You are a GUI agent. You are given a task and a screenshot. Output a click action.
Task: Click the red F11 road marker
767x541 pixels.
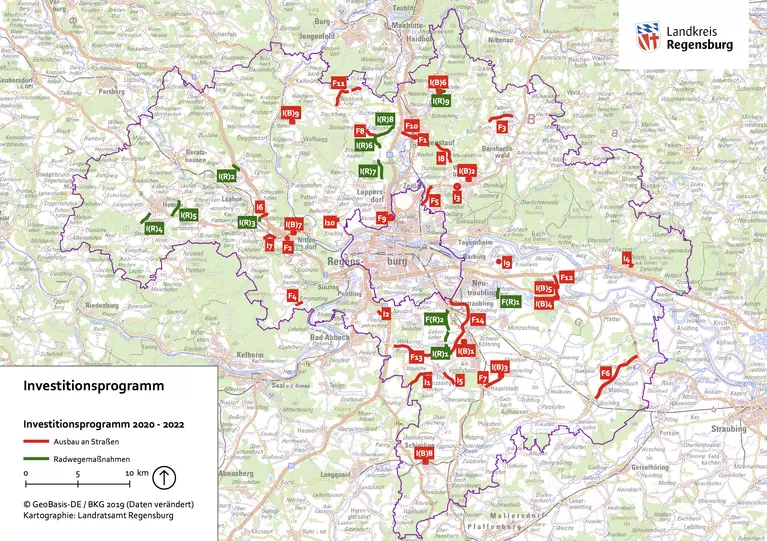338,83
